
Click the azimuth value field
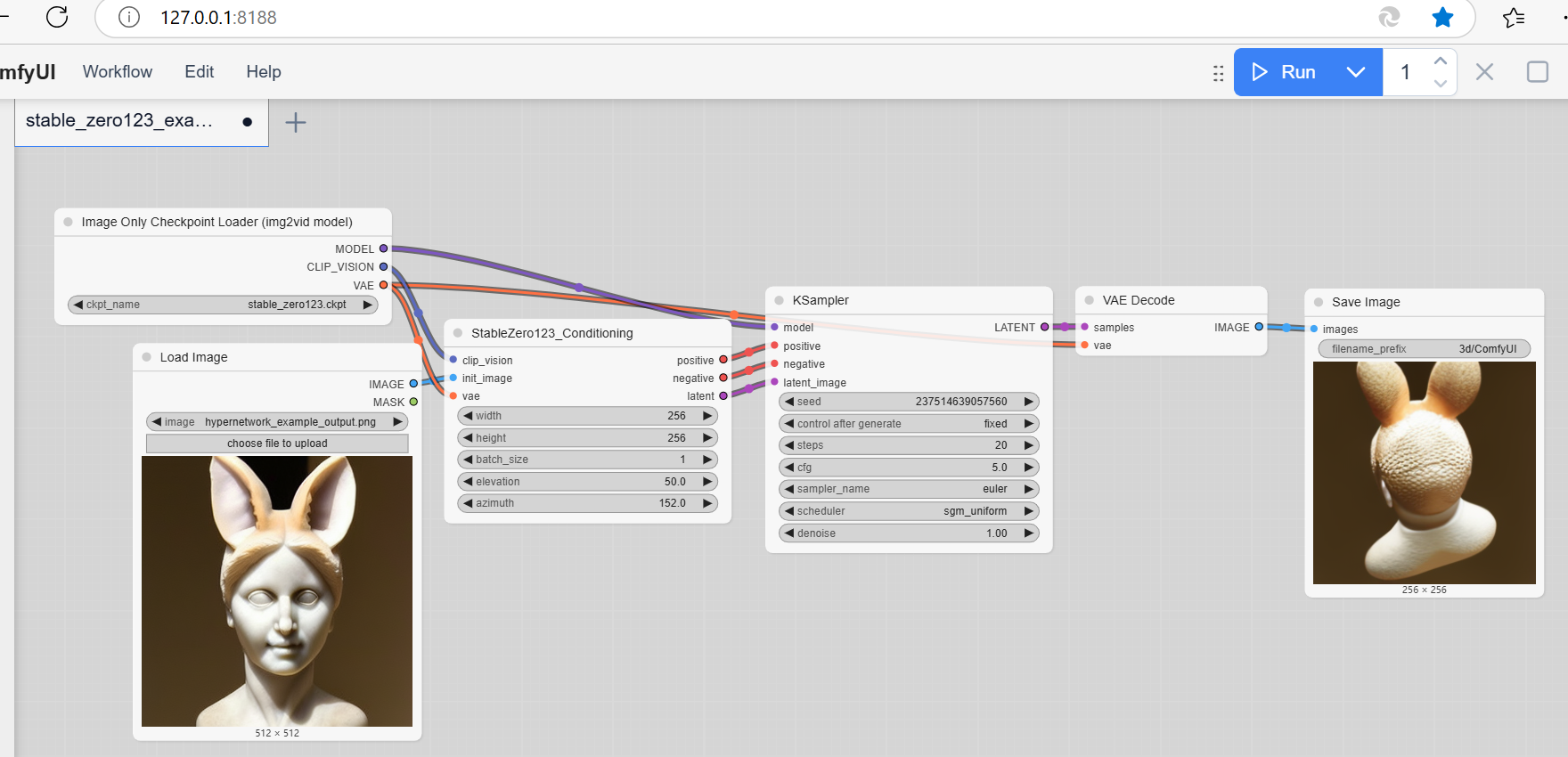[x=587, y=503]
